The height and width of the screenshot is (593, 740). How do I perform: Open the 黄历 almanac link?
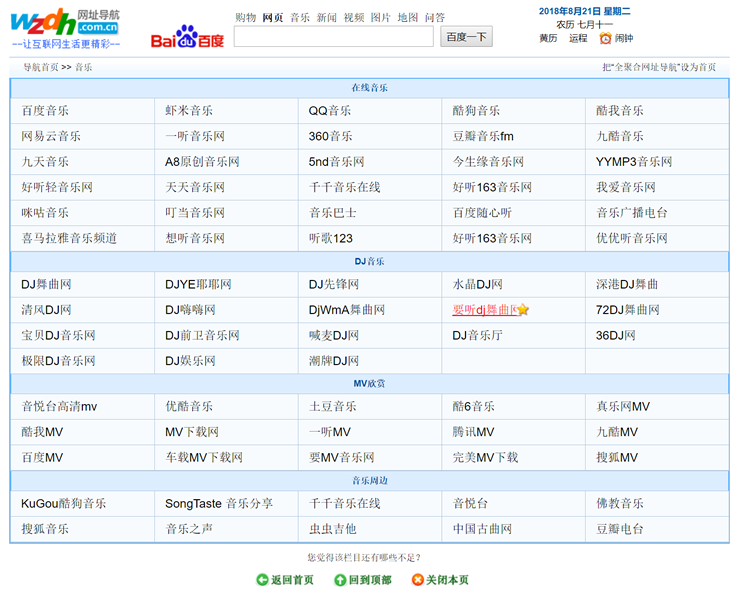548,38
